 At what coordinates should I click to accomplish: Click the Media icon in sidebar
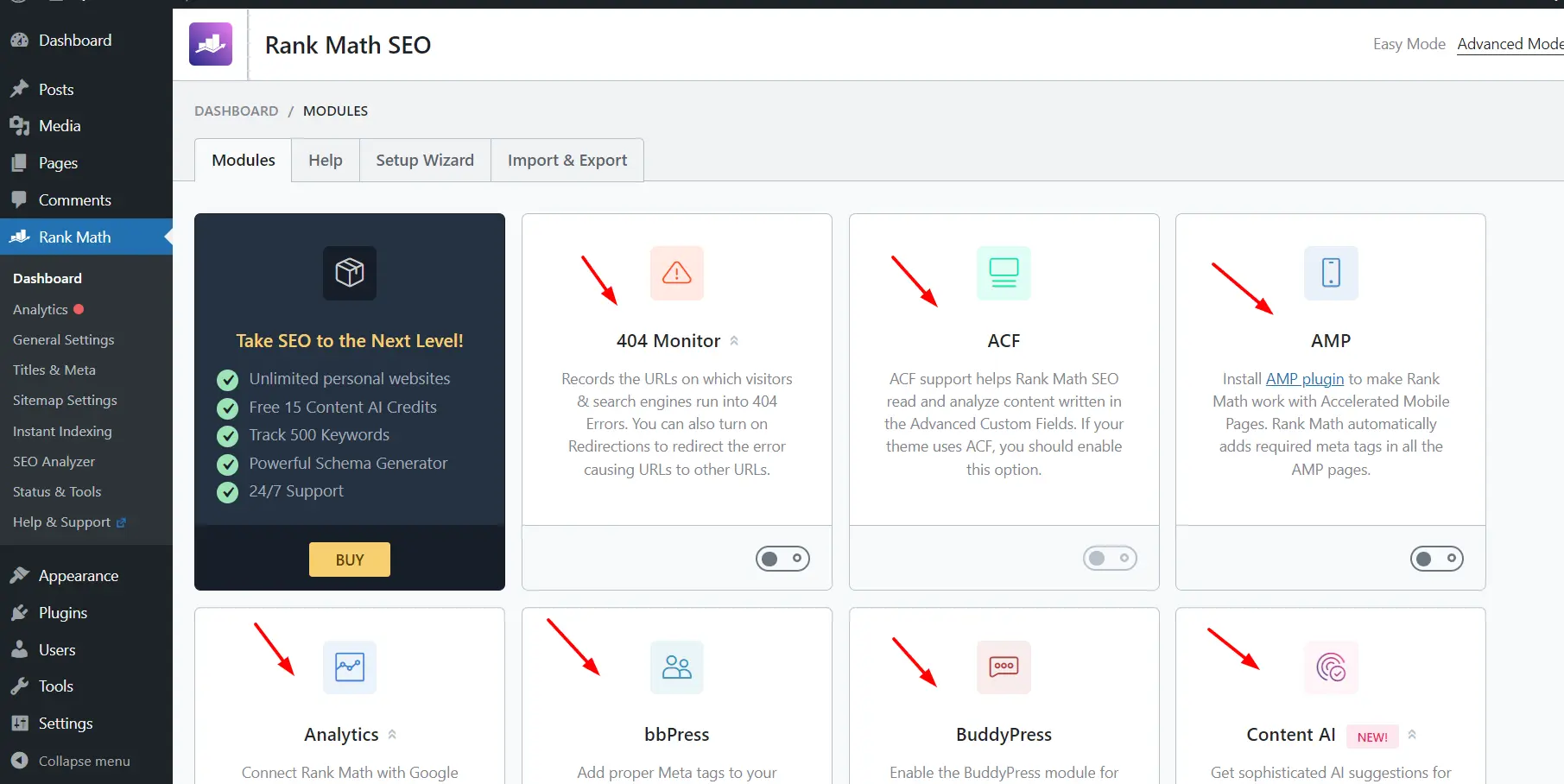(x=19, y=126)
